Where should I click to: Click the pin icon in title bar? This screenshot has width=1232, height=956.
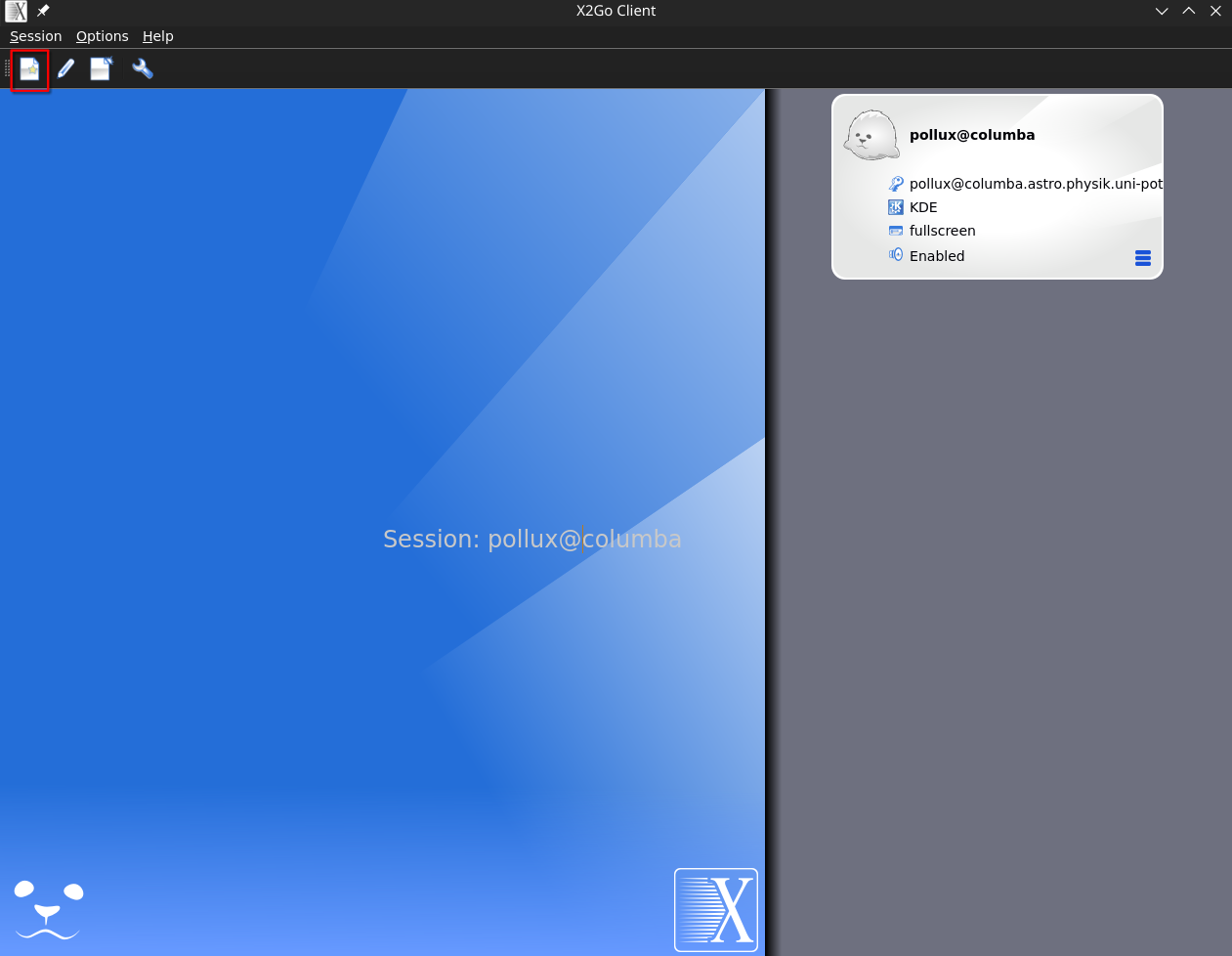click(43, 11)
